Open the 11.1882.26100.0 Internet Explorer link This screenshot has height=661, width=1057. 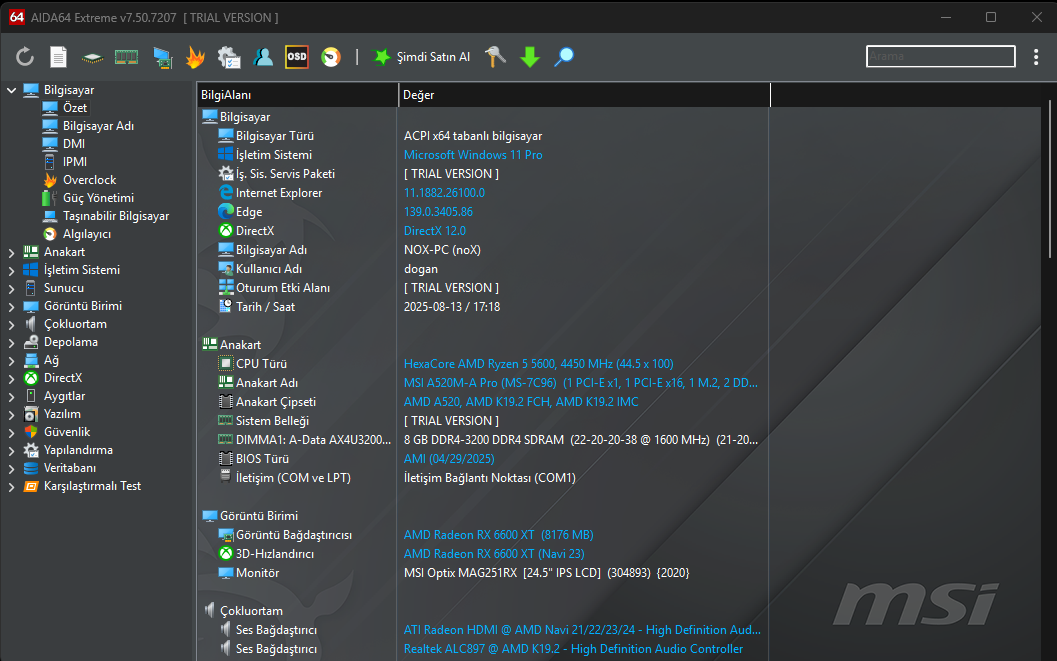point(444,193)
